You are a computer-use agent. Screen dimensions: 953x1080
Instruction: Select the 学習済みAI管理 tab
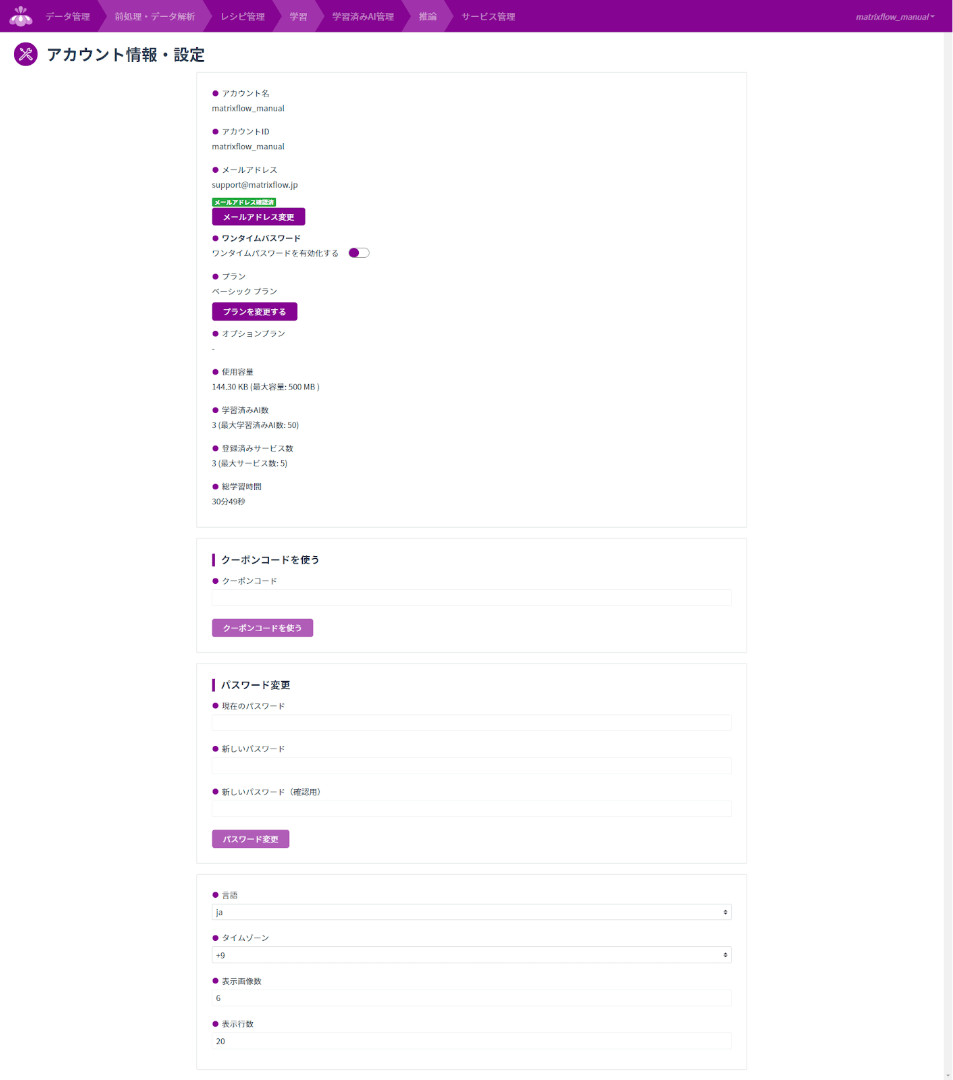(363, 17)
